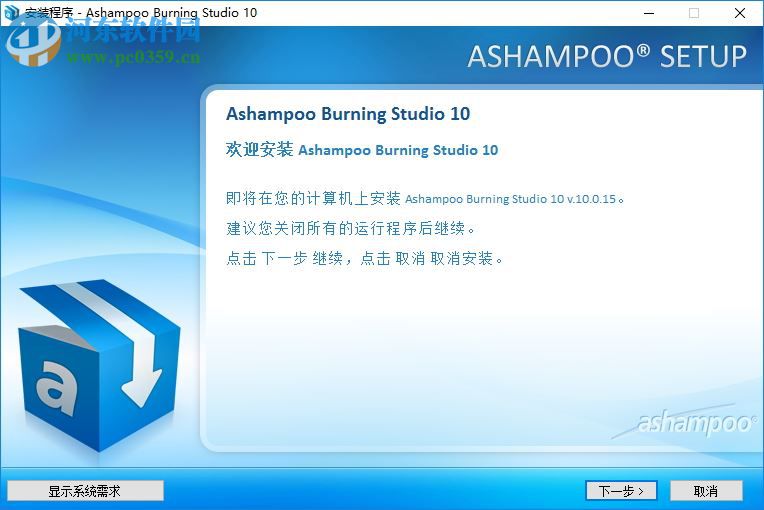The width and height of the screenshot is (764, 510).
Task: Click the 欢迎安装 Ashampoo Burning Studio 10 text
Action: click(x=362, y=150)
